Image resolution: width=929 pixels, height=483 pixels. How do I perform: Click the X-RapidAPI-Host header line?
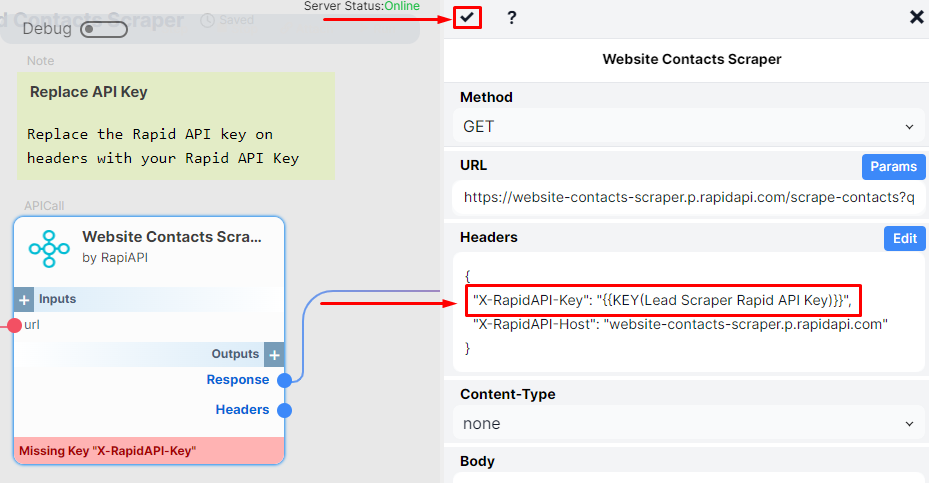(680, 324)
